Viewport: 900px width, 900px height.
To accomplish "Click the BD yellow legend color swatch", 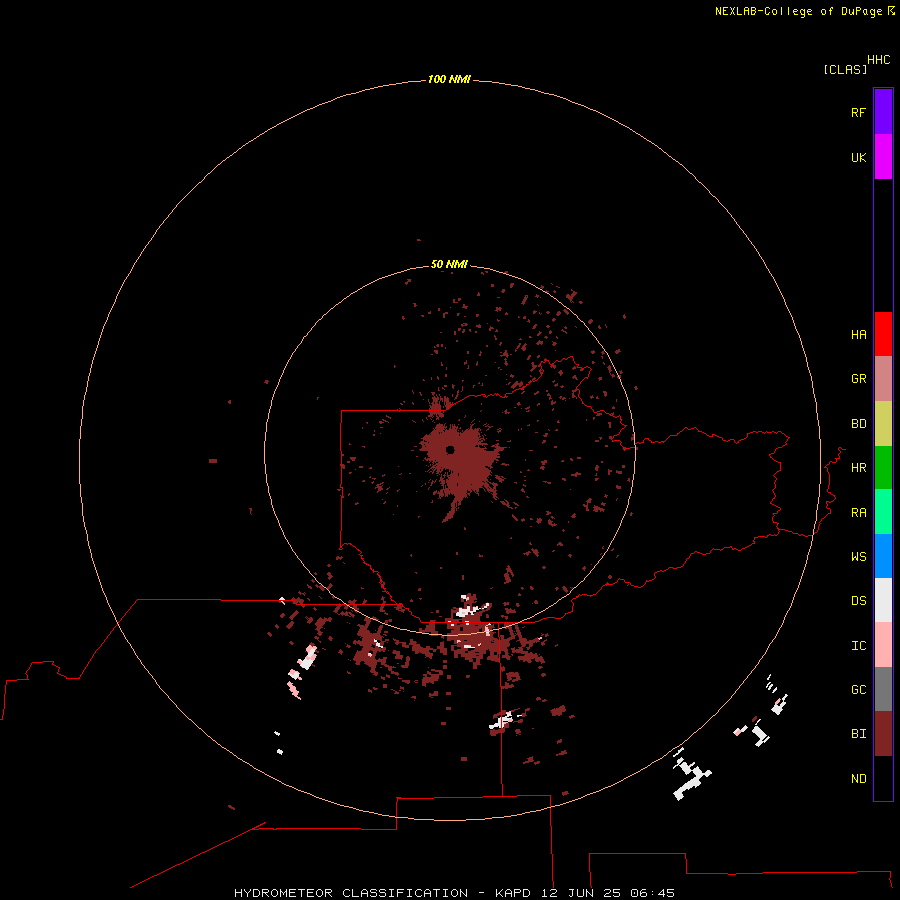I will point(883,424).
